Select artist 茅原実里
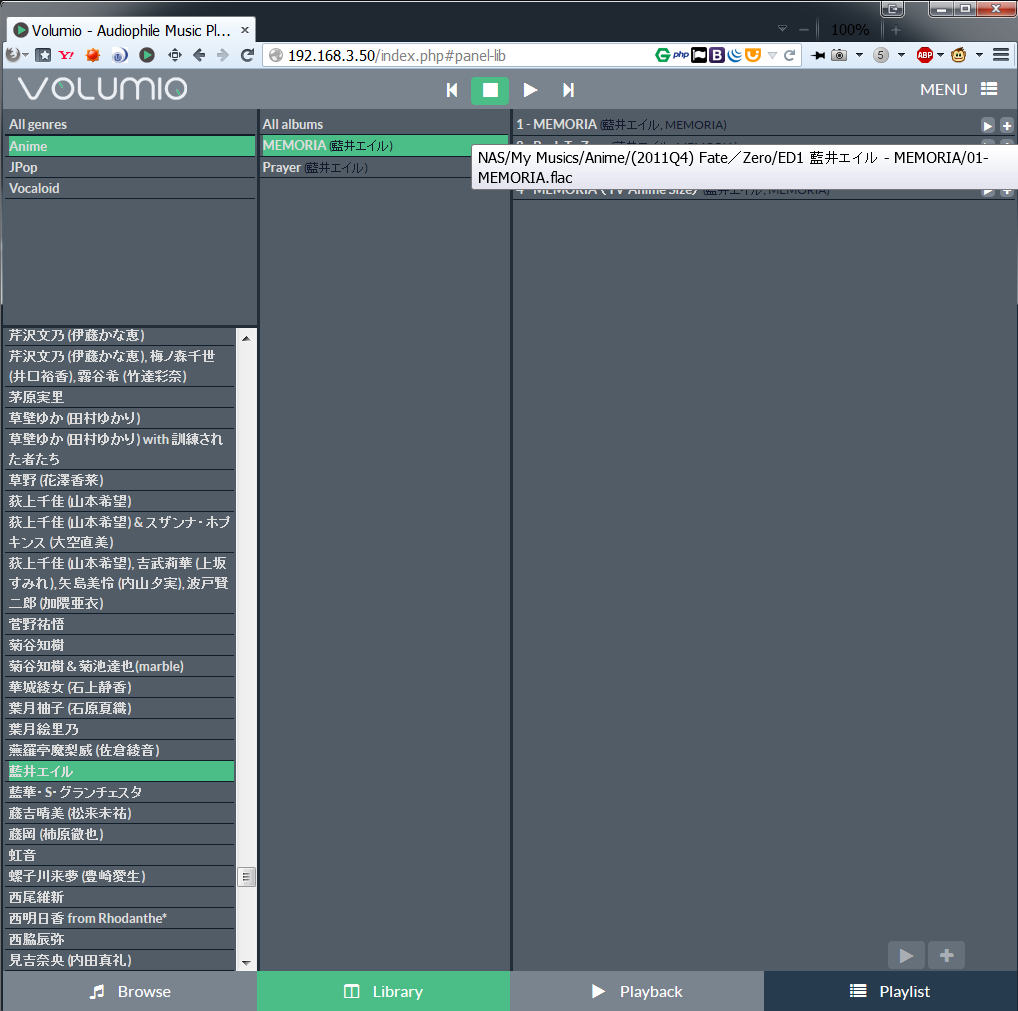The image size is (1018, 1011). pos(120,397)
